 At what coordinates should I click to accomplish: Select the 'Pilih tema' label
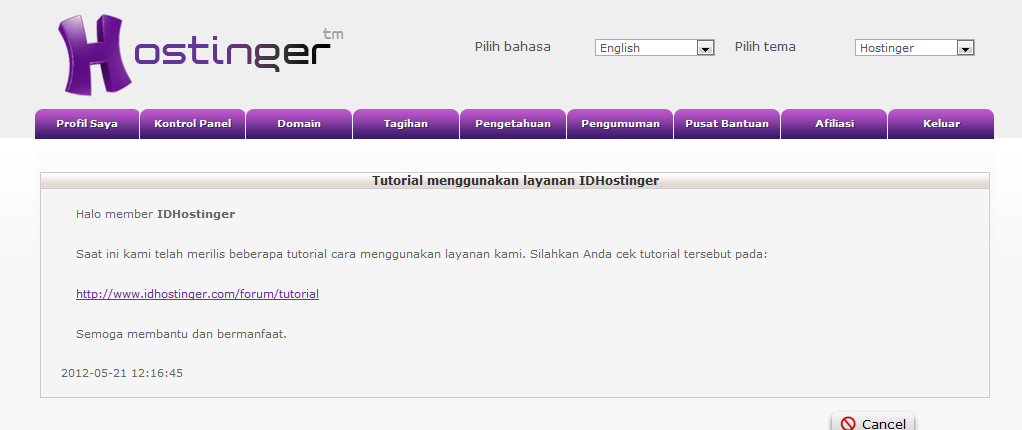coord(765,47)
